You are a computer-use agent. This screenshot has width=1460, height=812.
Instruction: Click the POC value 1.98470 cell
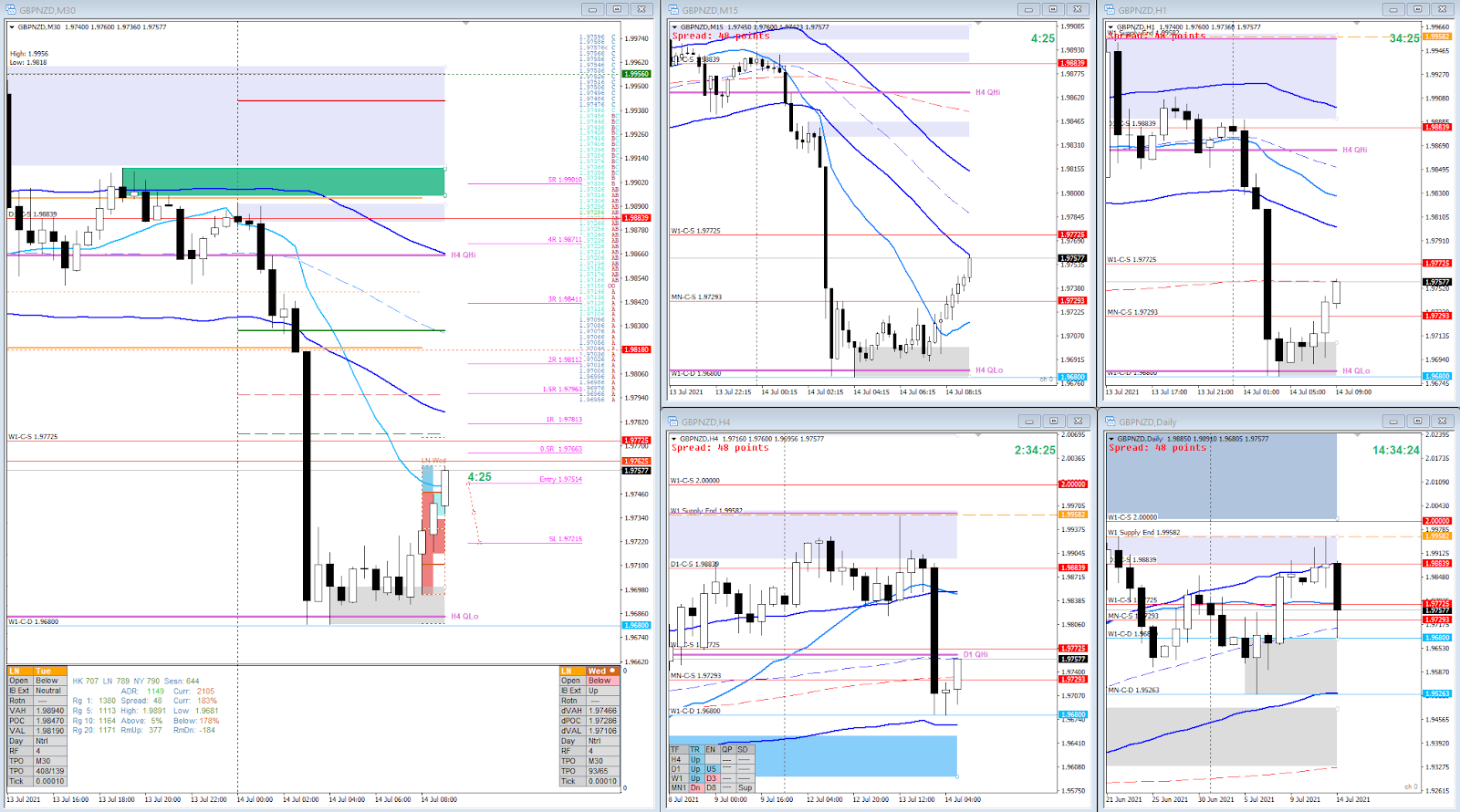point(50,721)
